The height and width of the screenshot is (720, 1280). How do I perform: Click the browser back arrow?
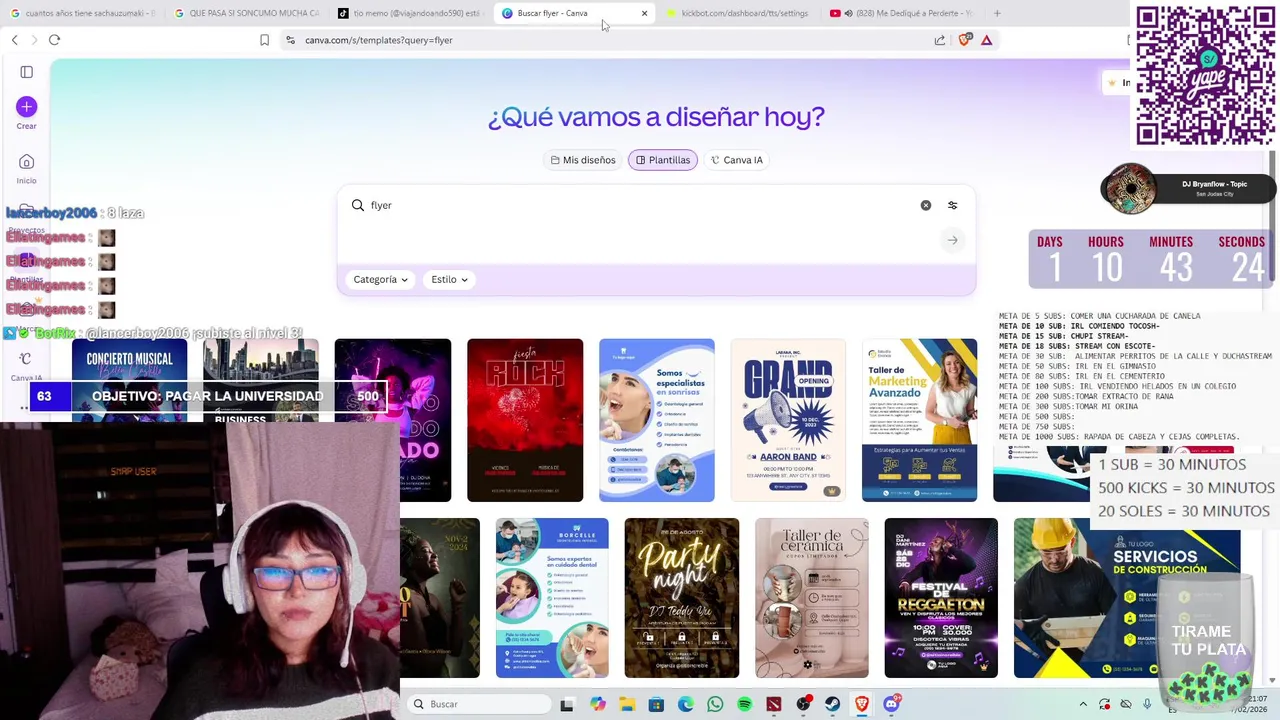click(14, 40)
